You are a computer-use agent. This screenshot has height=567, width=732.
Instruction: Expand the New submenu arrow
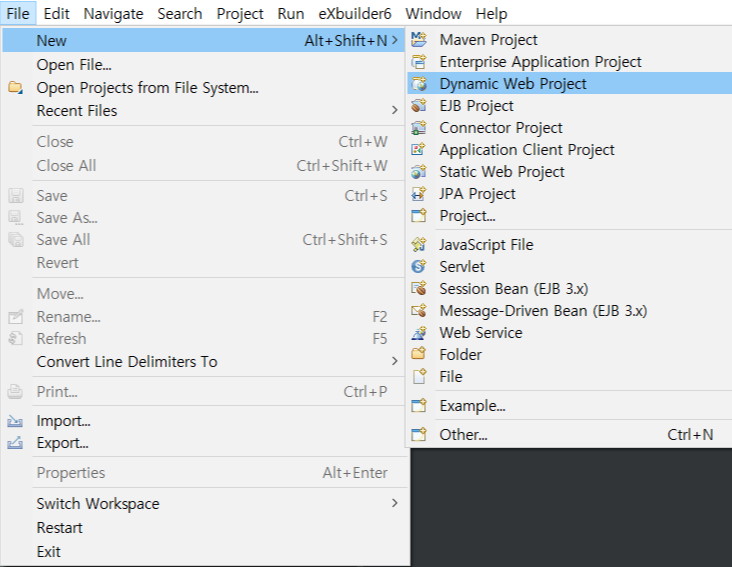coord(395,40)
